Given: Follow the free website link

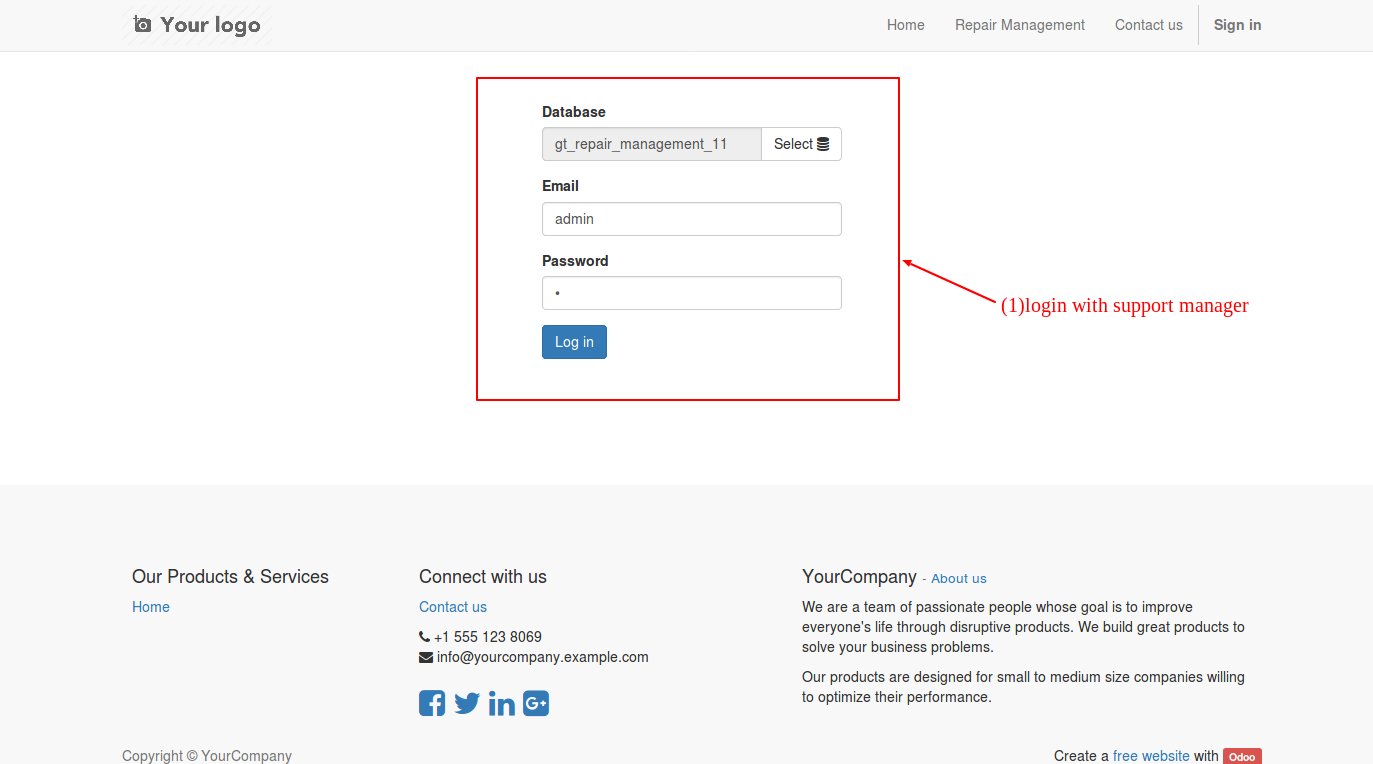Looking at the screenshot, I should (1151, 756).
